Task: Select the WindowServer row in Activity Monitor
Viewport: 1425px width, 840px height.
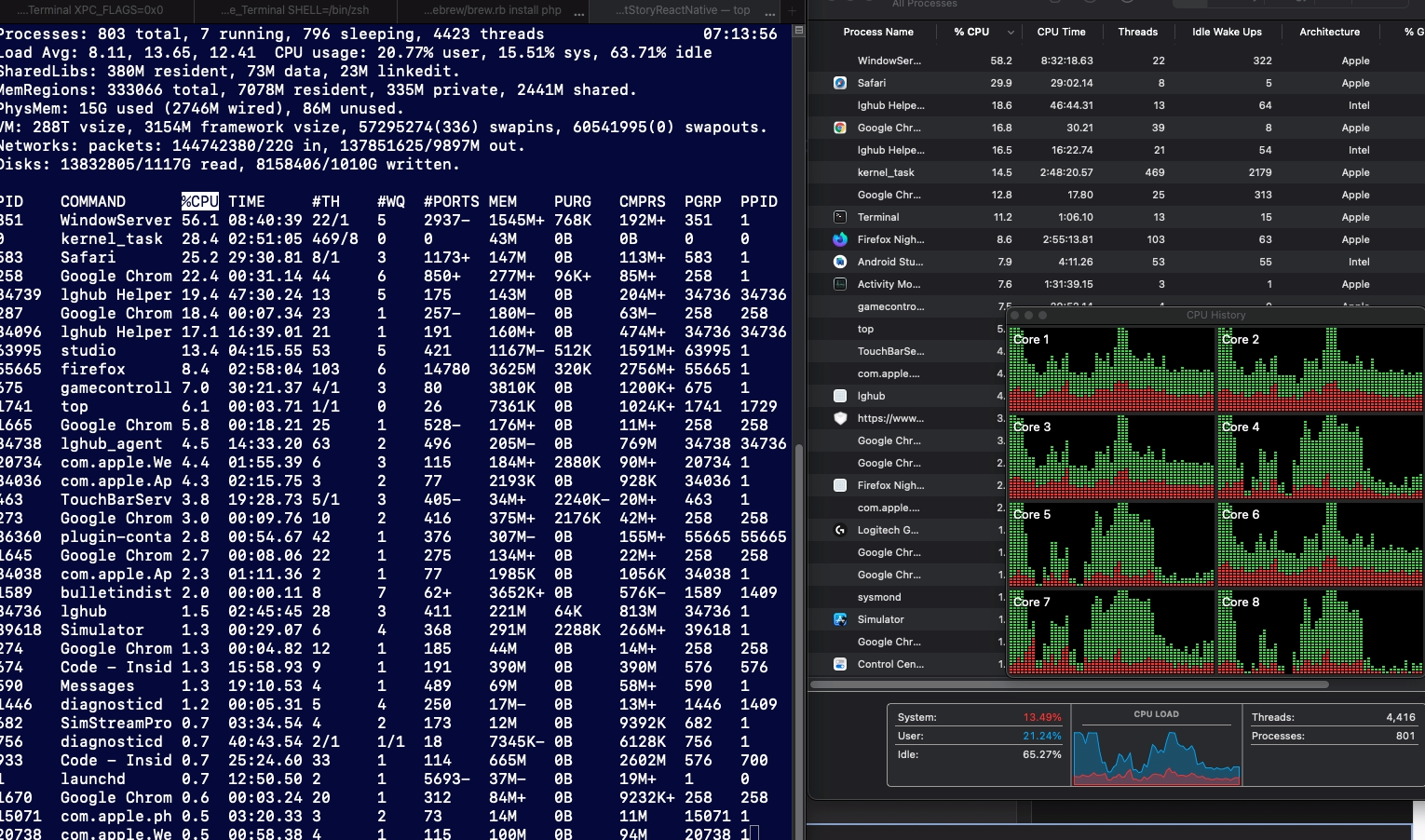Action: (1116, 61)
